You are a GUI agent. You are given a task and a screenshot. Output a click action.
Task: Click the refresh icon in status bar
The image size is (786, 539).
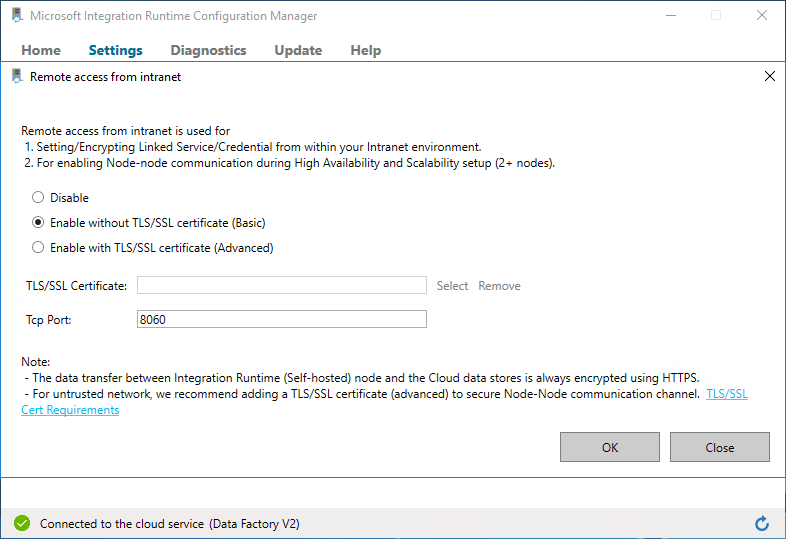761,523
